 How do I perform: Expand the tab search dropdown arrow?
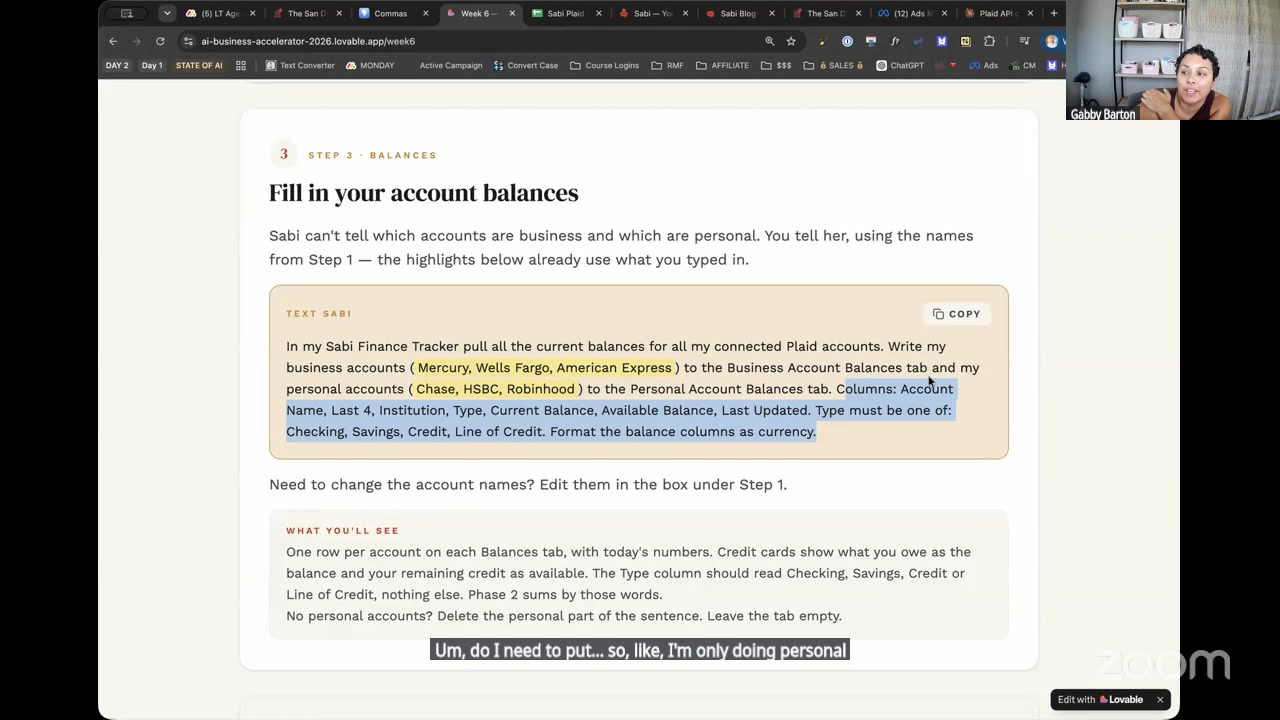coord(167,13)
